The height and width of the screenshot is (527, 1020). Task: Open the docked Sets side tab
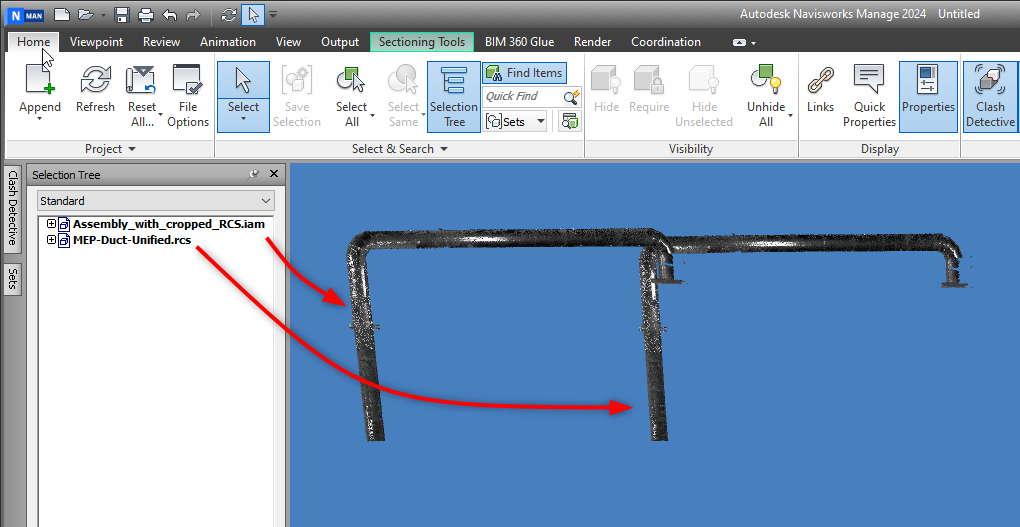click(11, 281)
